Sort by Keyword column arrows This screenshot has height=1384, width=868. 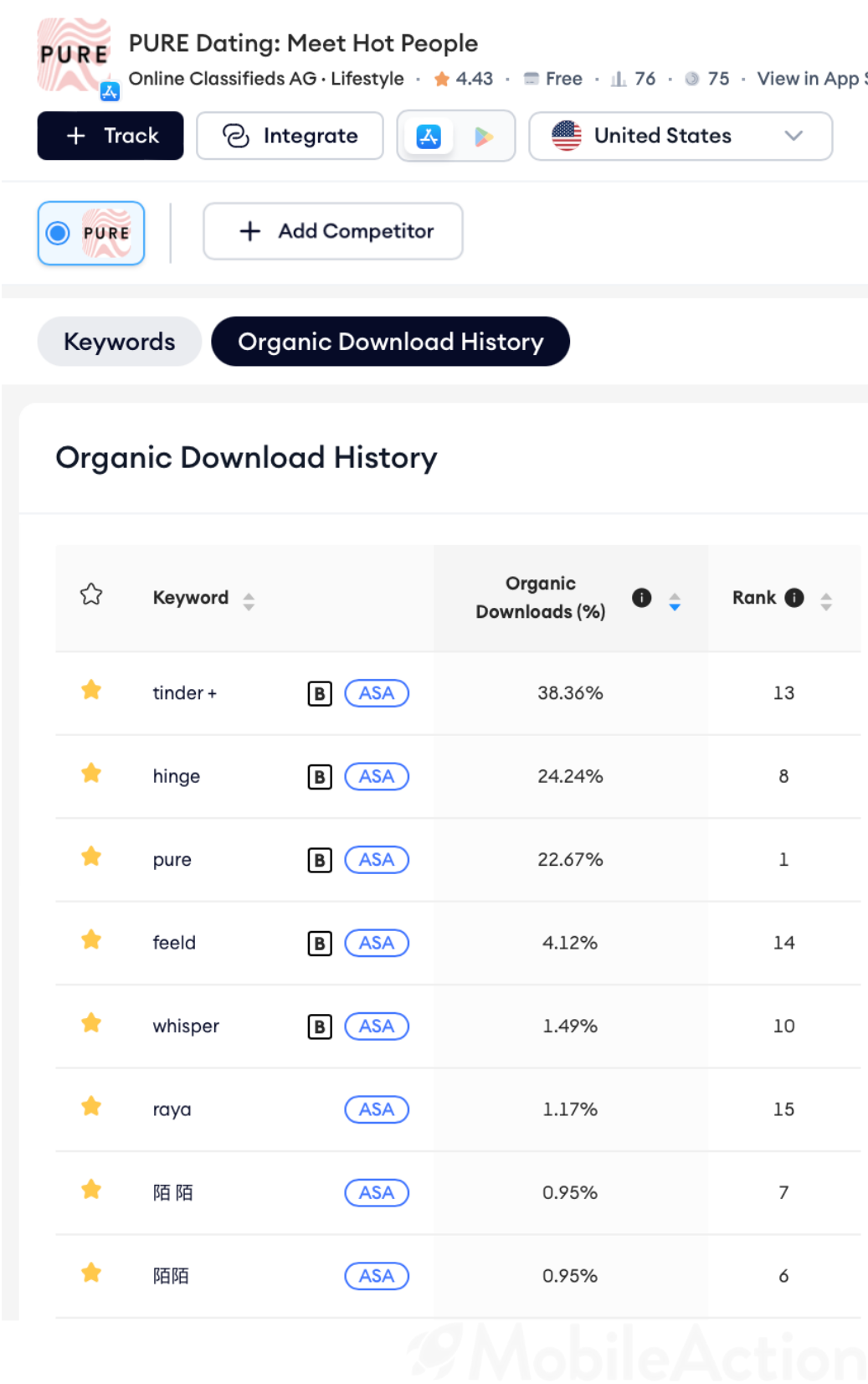(249, 601)
